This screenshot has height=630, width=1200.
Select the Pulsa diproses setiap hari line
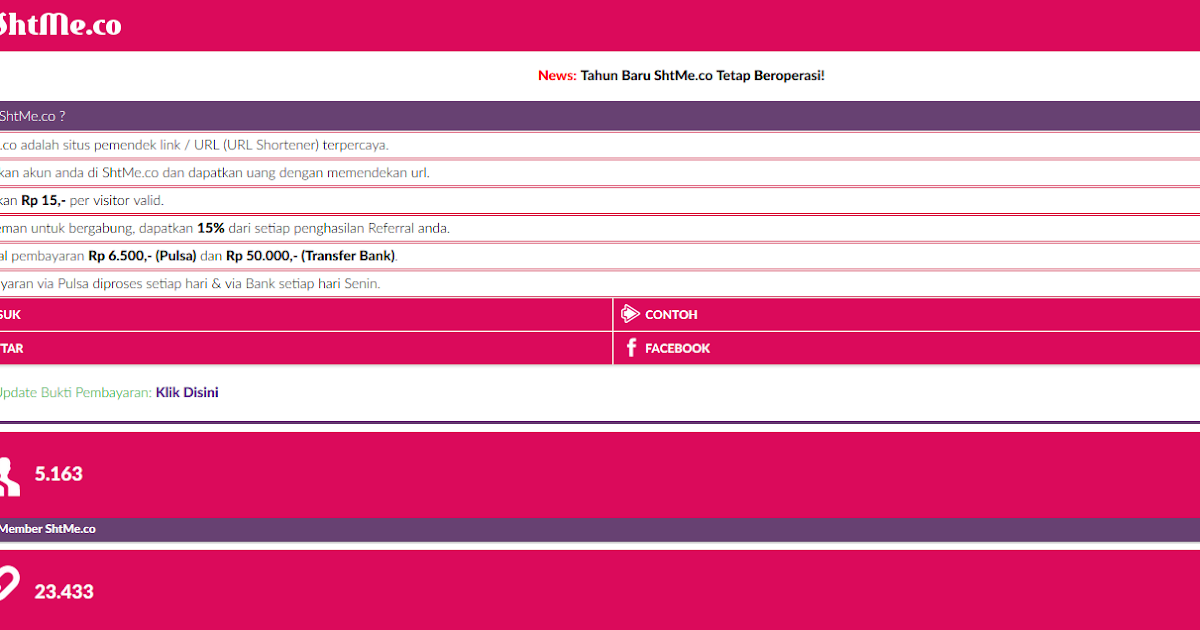coord(190,284)
